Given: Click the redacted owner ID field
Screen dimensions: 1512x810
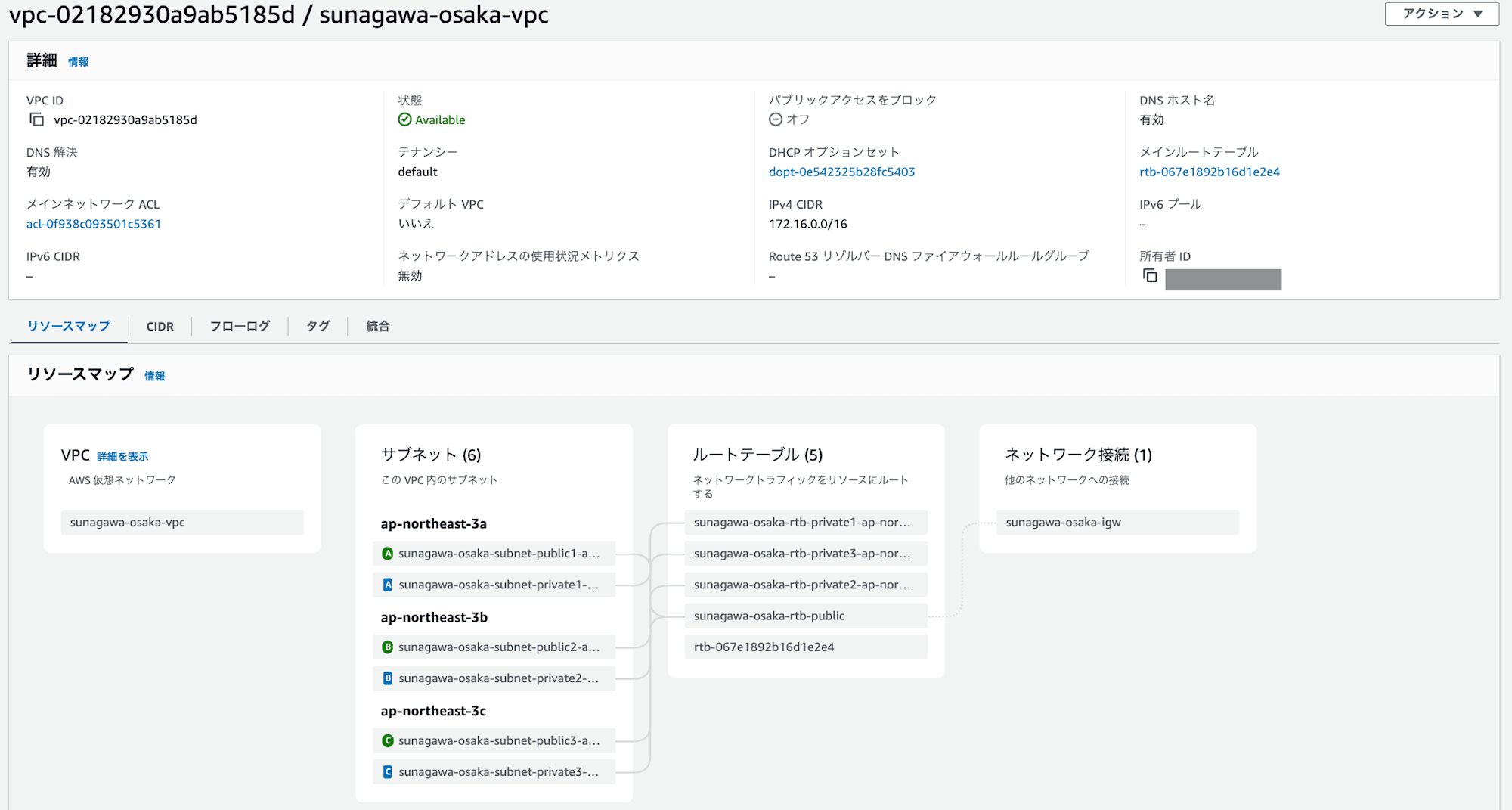Looking at the screenshot, I should 1223,280.
